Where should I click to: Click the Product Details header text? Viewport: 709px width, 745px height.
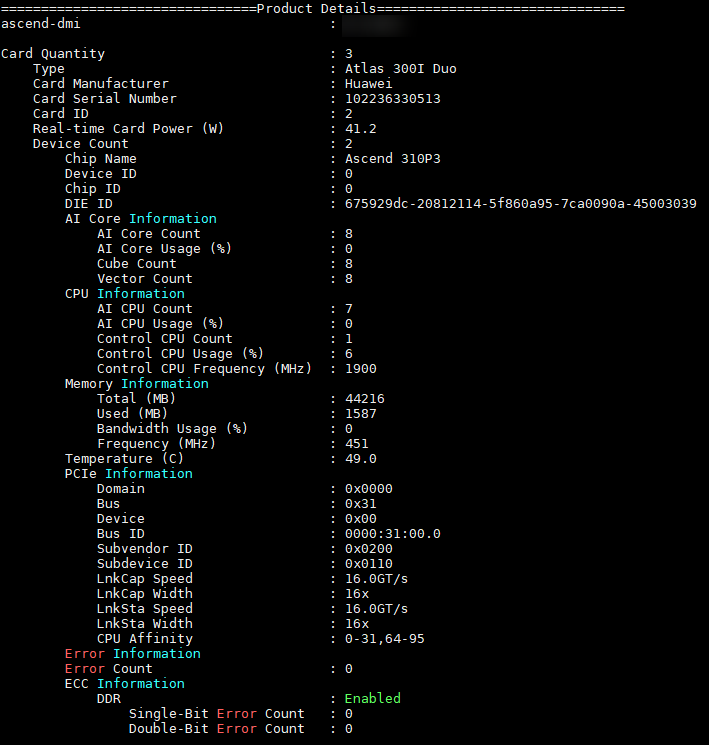pyautogui.click(x=316, y=9)
